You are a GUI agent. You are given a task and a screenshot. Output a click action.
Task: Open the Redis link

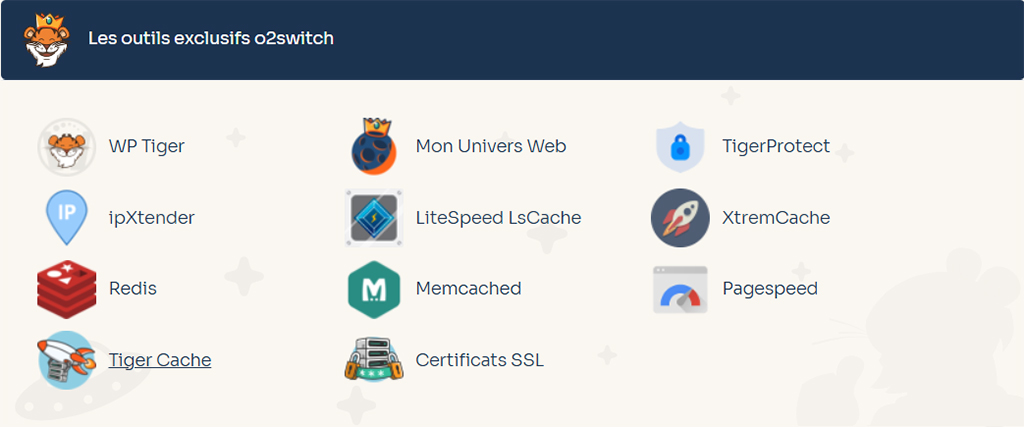133,288
